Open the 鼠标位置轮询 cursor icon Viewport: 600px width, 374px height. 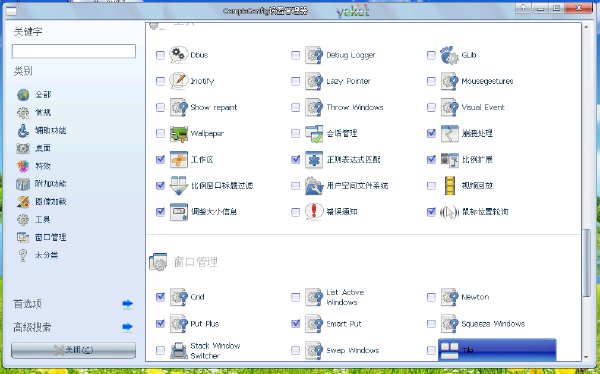(x=450, y=211)
